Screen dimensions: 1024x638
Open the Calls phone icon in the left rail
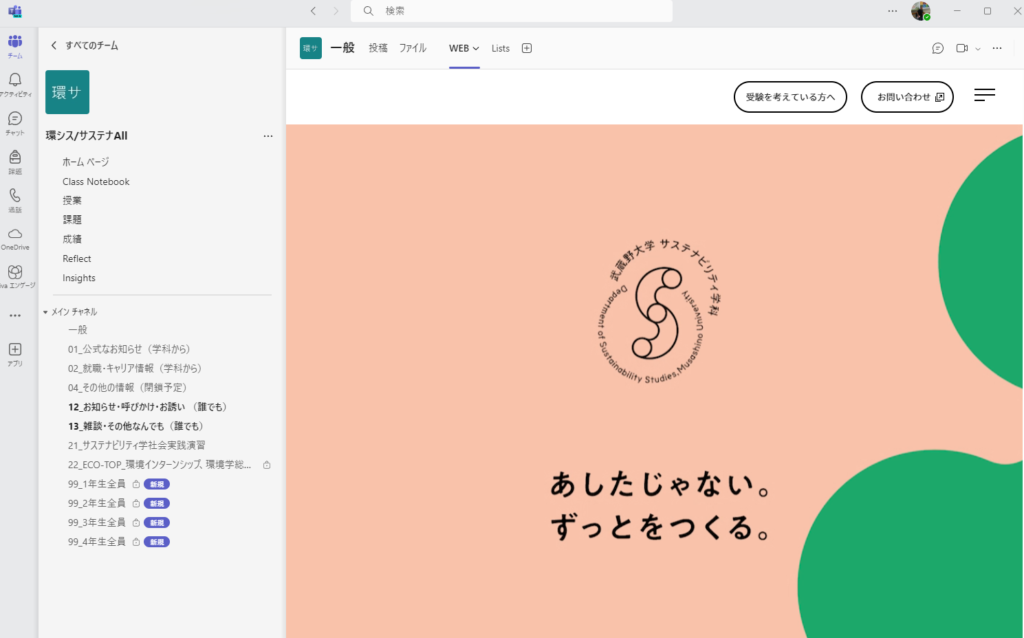click(x=15, y=200)
